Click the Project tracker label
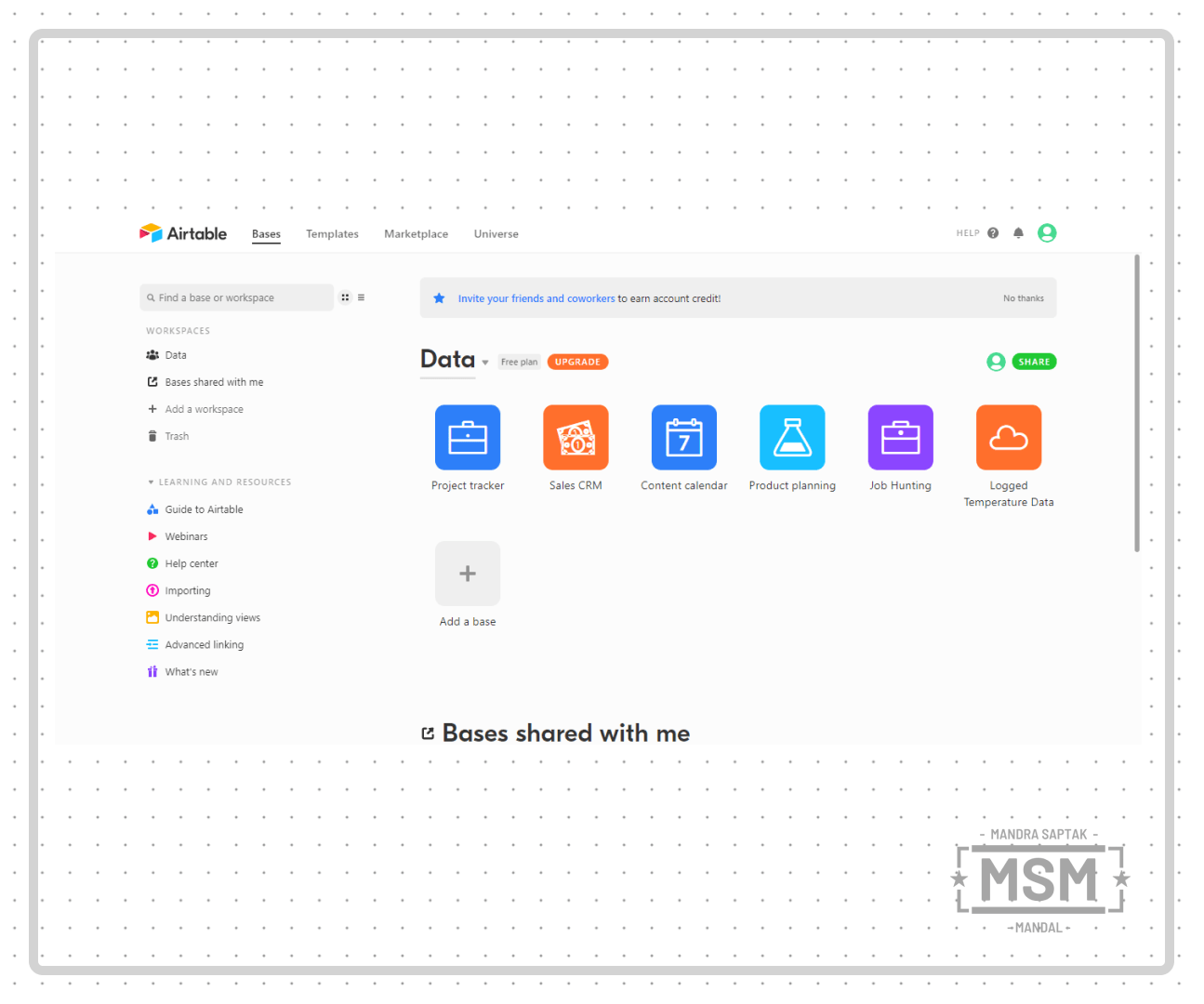Viewport: 1204px width, 1004px height. coord(468,485)
